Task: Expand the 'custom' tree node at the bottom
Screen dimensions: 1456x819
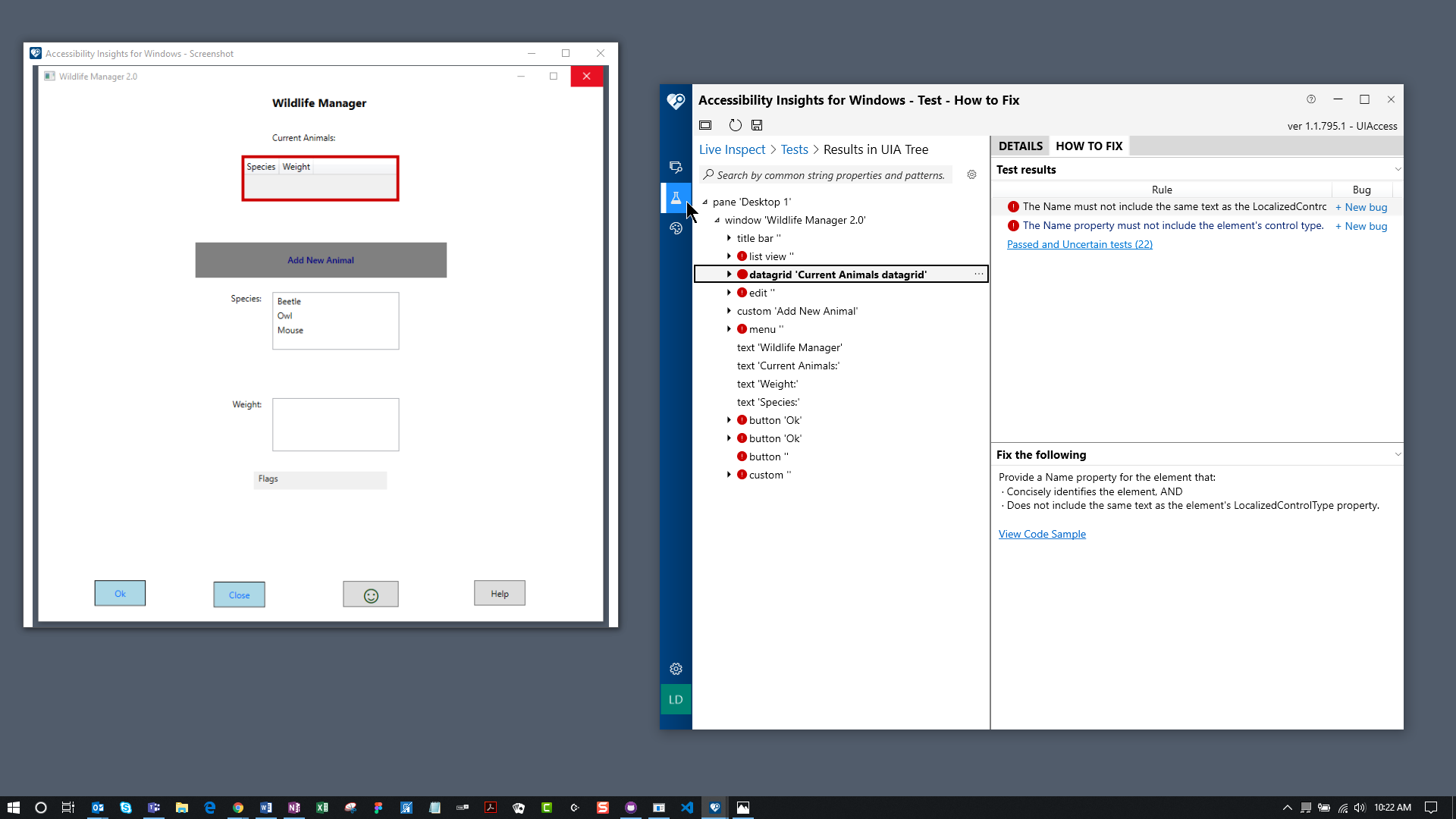Action: (730, 475)
